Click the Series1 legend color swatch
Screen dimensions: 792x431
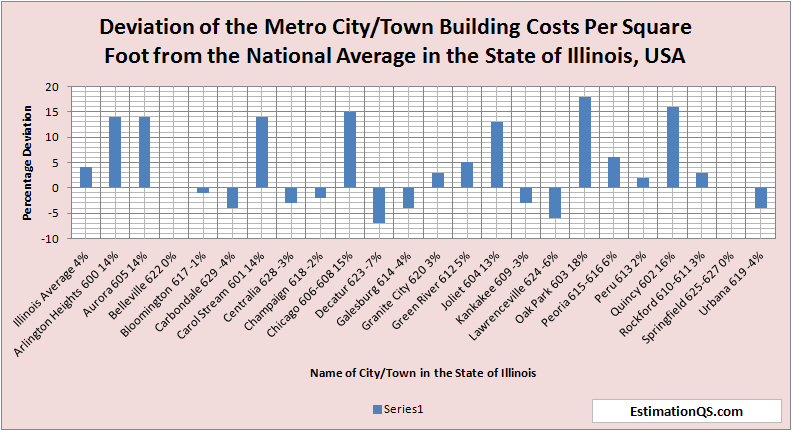377,410
